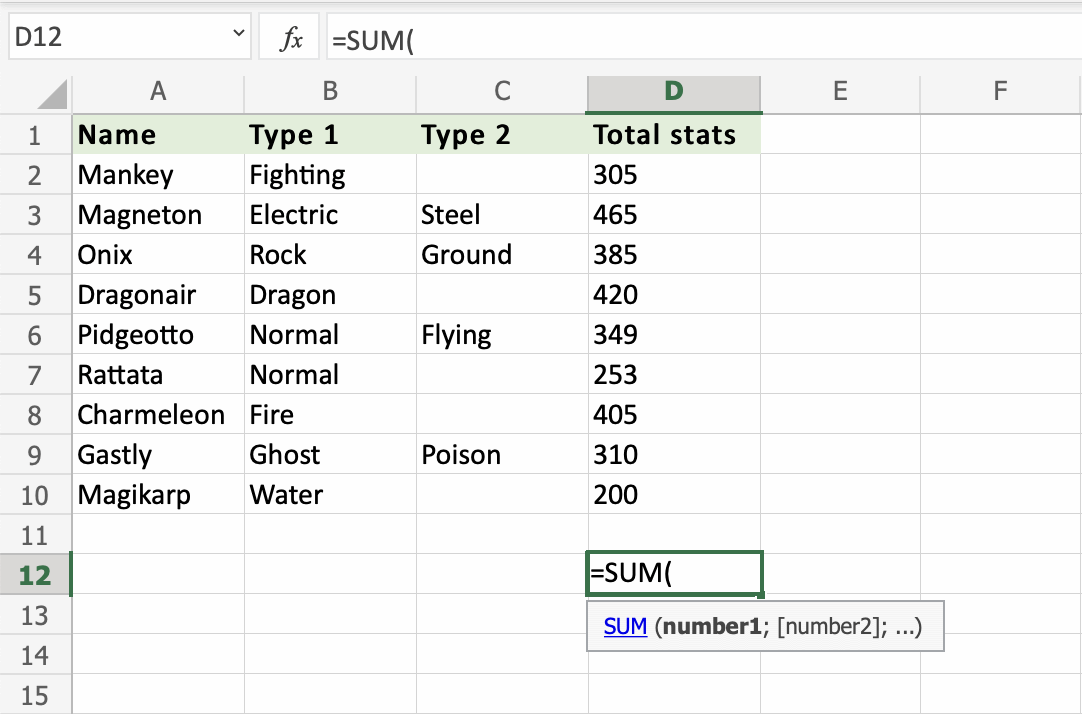Viewport: 1082px width, 714px height.
Task: Click inside the formula bar
Action: tap(700, 39)
